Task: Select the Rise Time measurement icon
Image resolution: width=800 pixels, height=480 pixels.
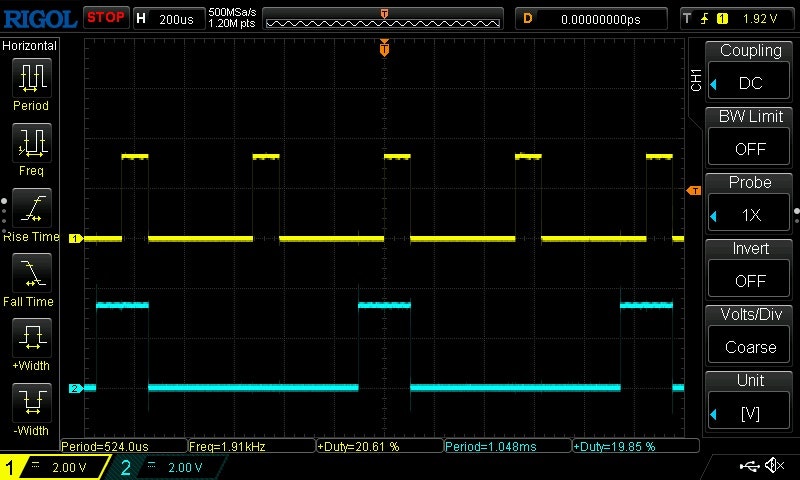Action: point(32,208)
